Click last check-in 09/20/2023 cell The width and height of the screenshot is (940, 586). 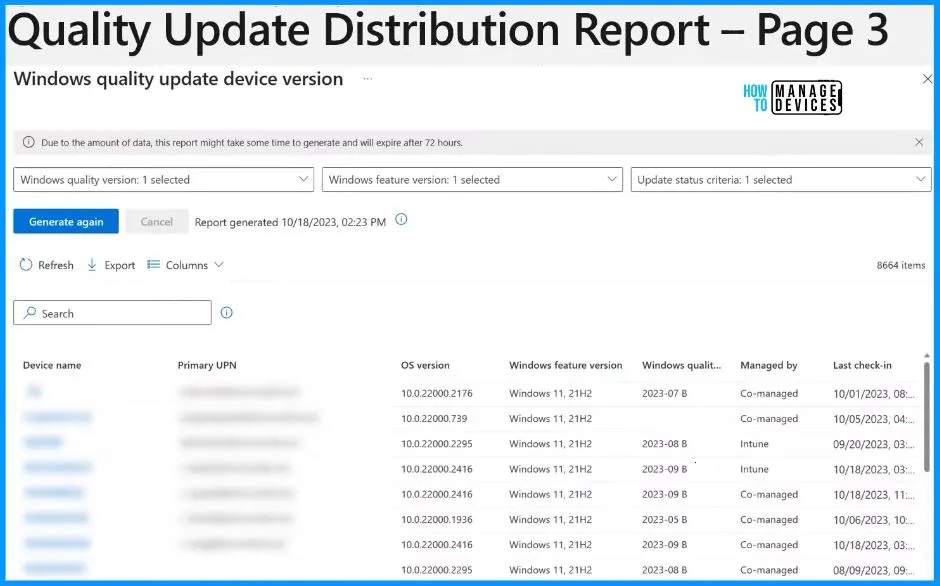tap(873, 444)
